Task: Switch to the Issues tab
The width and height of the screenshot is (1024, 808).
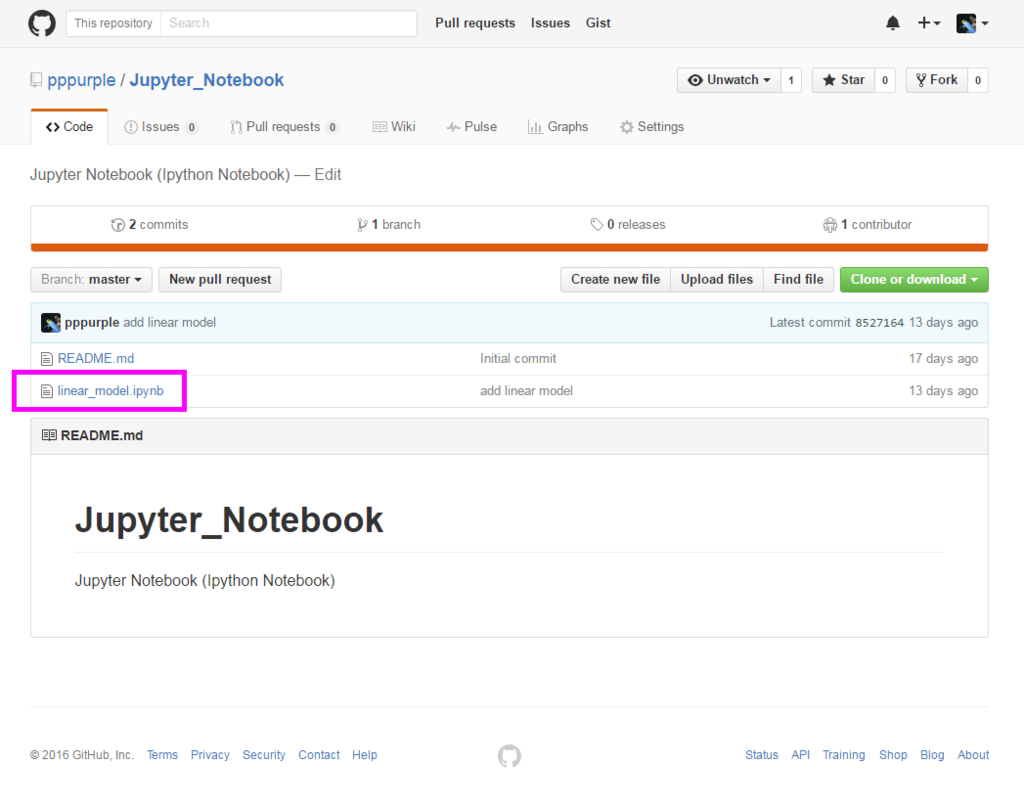Action: (x=160, y=126)
